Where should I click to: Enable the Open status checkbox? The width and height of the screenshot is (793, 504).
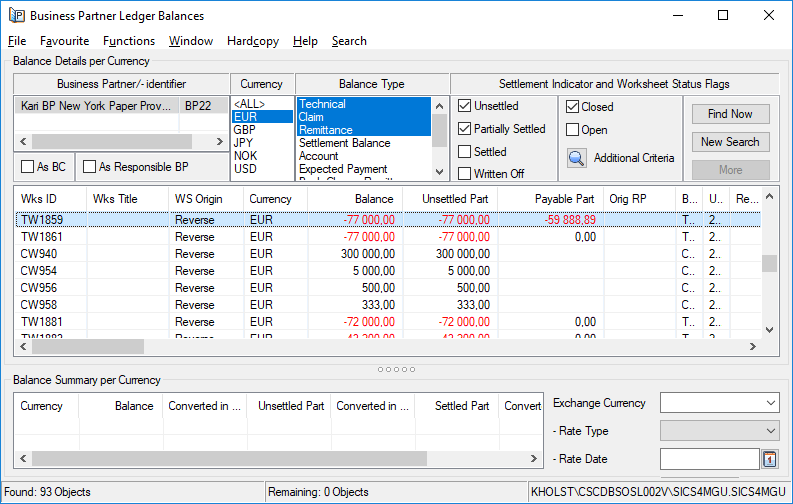pyautogui.click(x=572, y=130)
